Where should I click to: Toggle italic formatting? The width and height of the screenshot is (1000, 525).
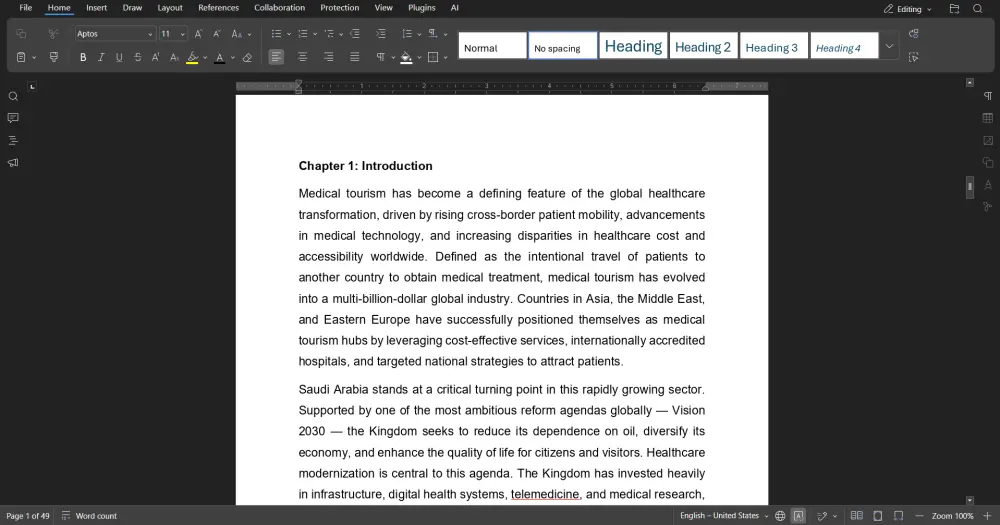coord(101,57)
